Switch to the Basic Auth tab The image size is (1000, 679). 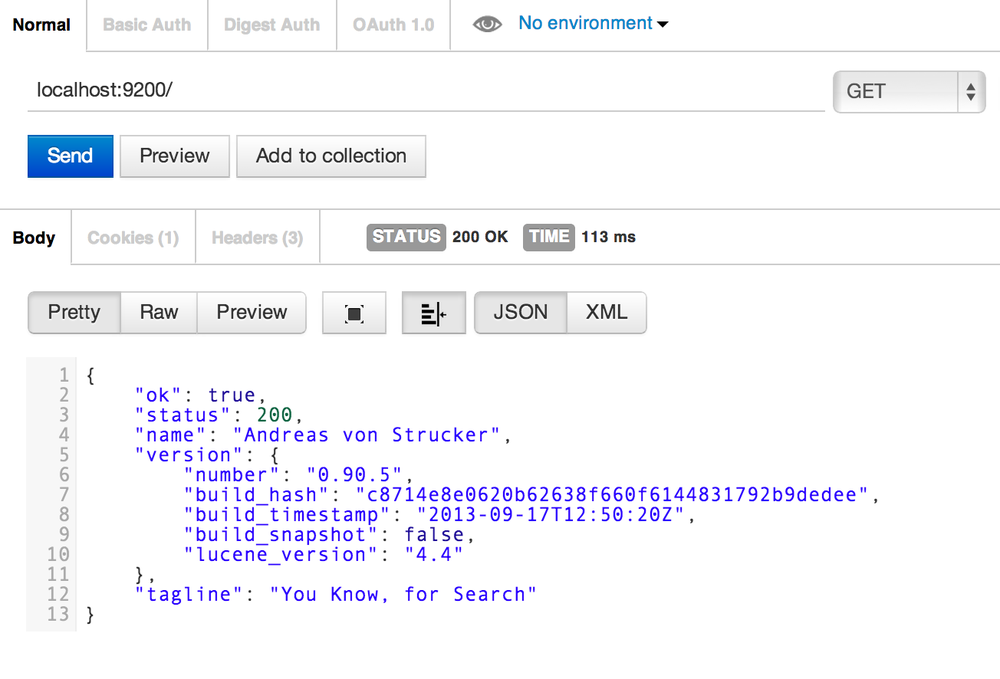pyautogui.click(x=146, y=24)
